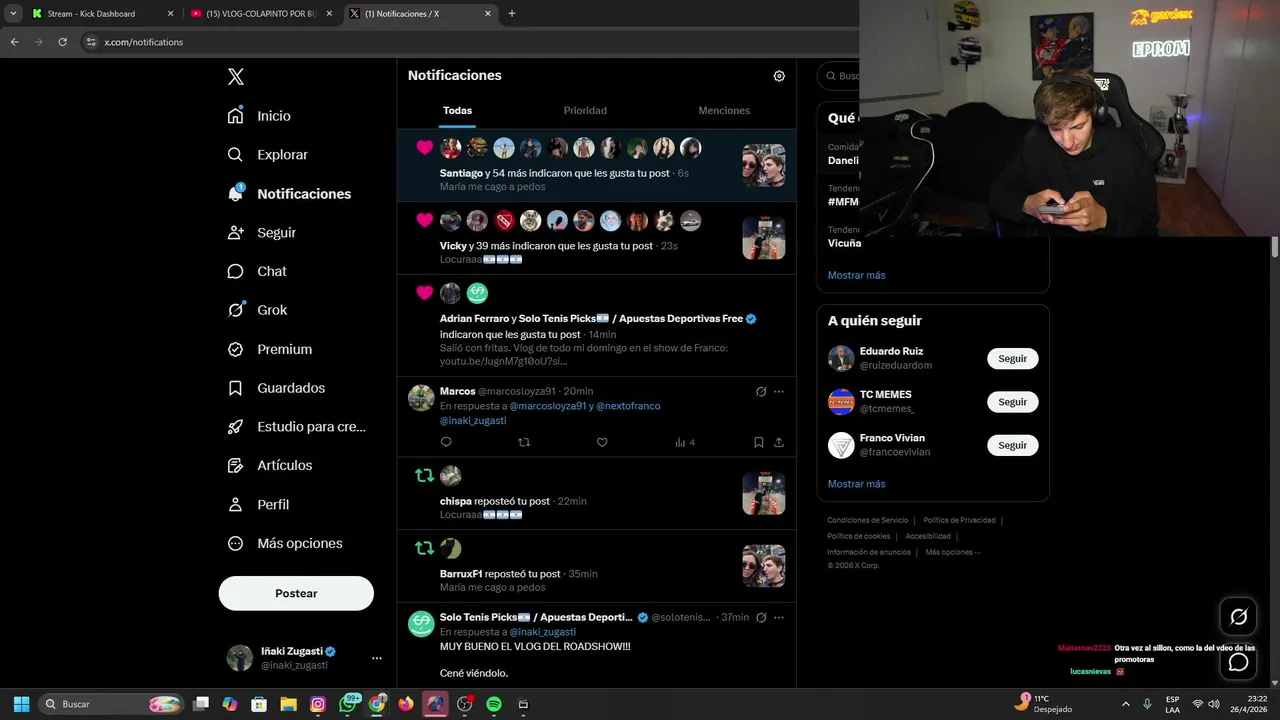Open post thumbnail in chispa repost notification
Screen dimensions: 1280x720
pos(764,493)
